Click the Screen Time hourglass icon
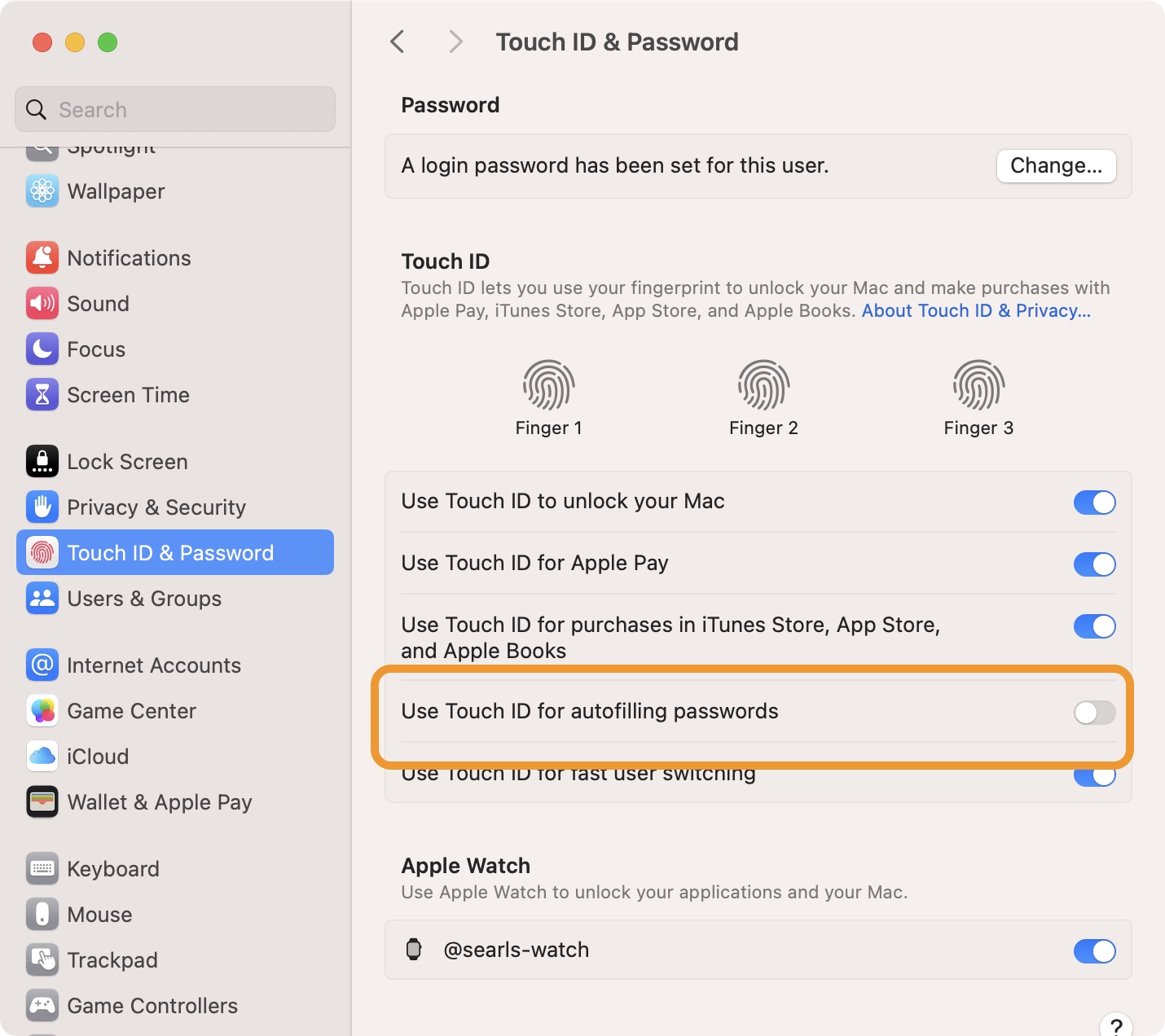The image size is (1165, 1036). [x=42, y=395]
